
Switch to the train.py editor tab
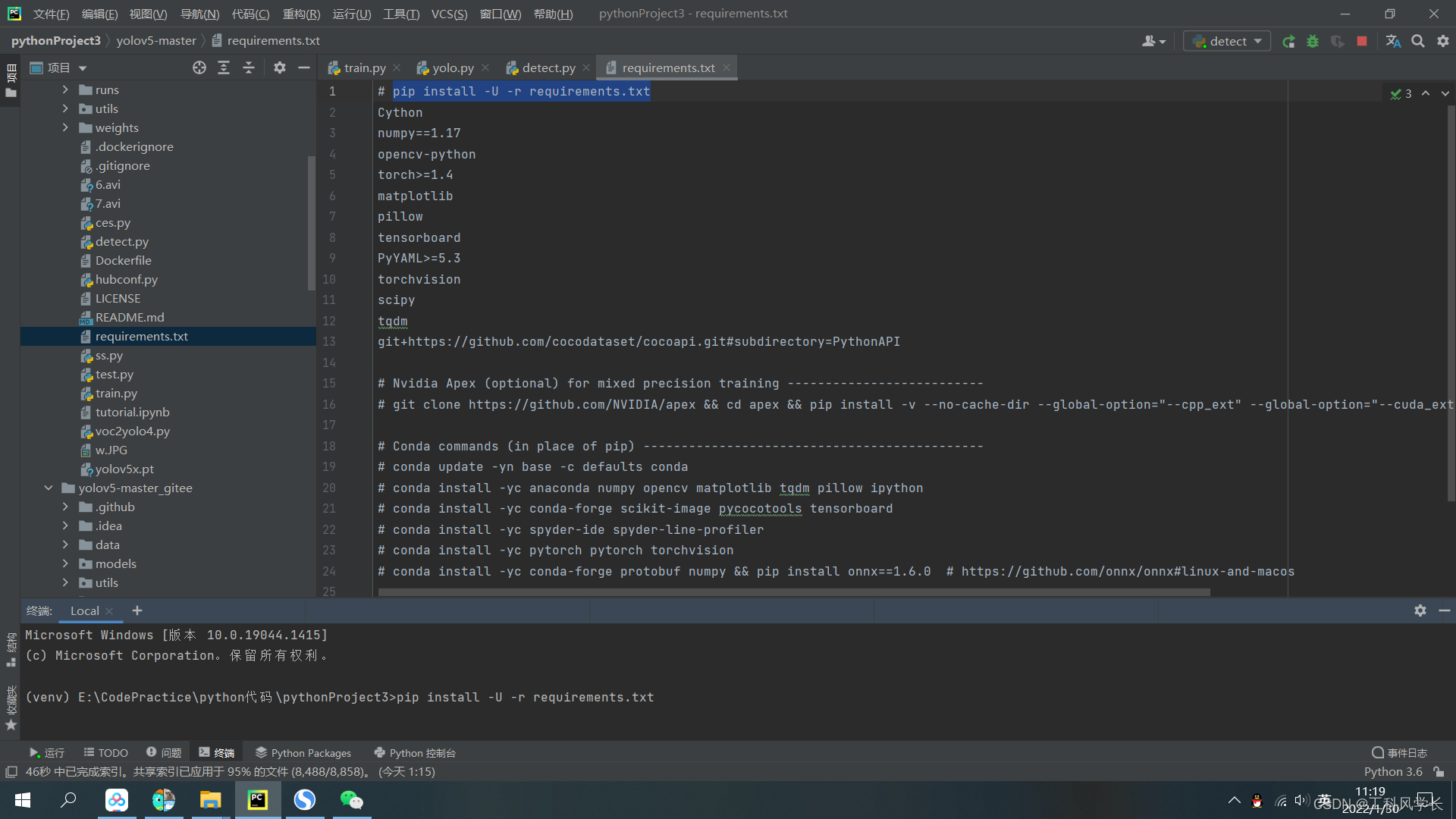(365, 68)
